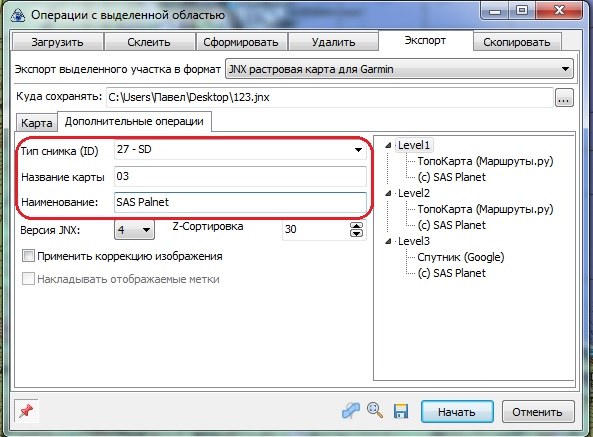Toggle Накладывать отображаемые метки checkbox
This screenshot has width=593, height=437.
(x=28, y=279)
